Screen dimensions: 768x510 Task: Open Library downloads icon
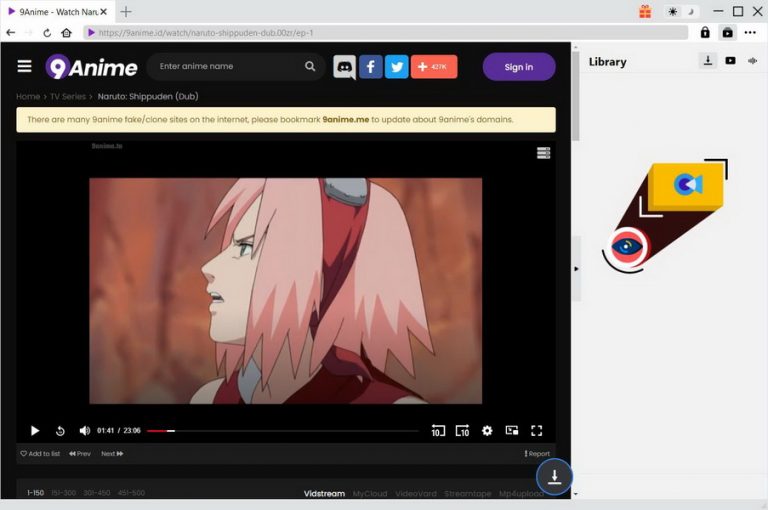[708, 61]
